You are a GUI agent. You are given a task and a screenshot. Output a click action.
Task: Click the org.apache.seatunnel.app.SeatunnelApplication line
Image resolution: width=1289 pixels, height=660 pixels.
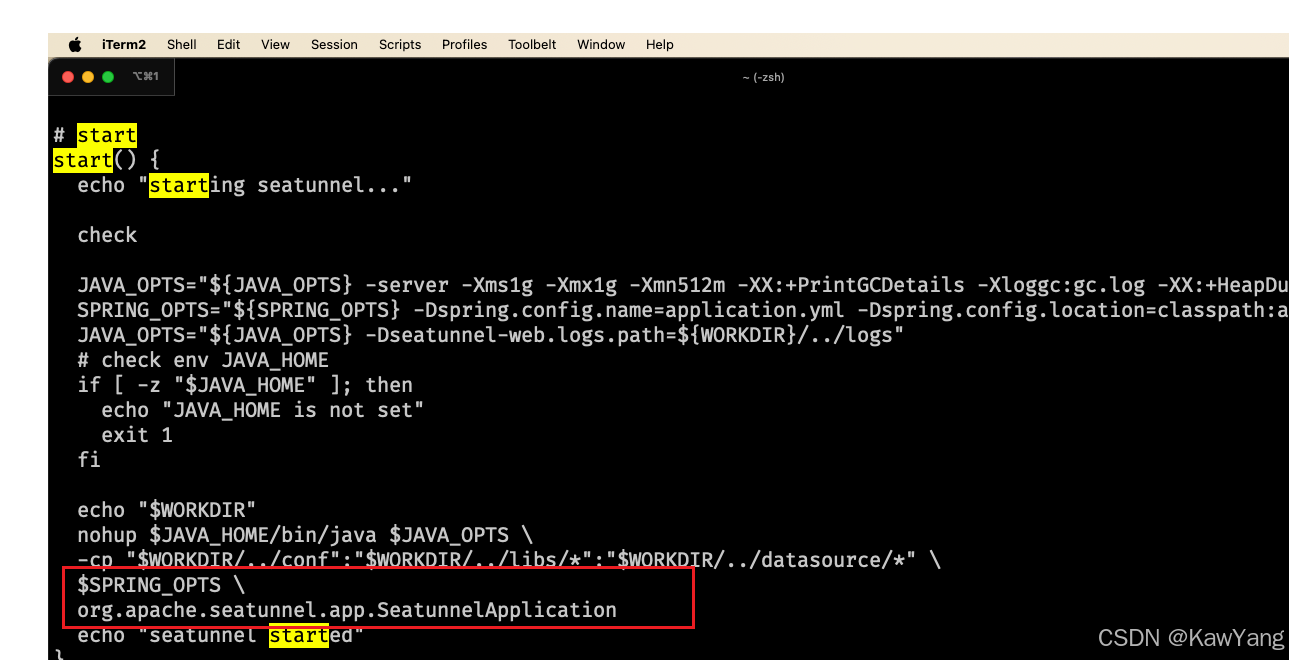click(347, 610)
